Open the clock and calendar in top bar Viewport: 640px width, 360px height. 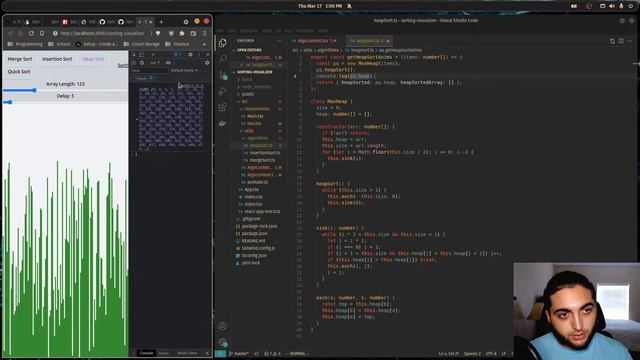[320, 6]
